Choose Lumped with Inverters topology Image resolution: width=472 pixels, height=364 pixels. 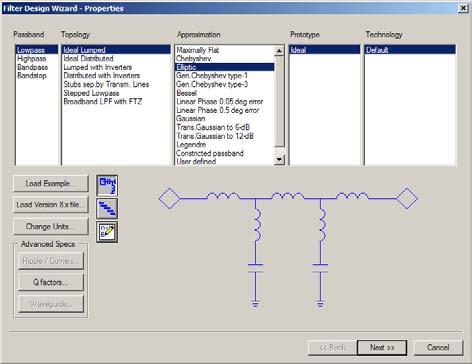[x=116, y=67]
